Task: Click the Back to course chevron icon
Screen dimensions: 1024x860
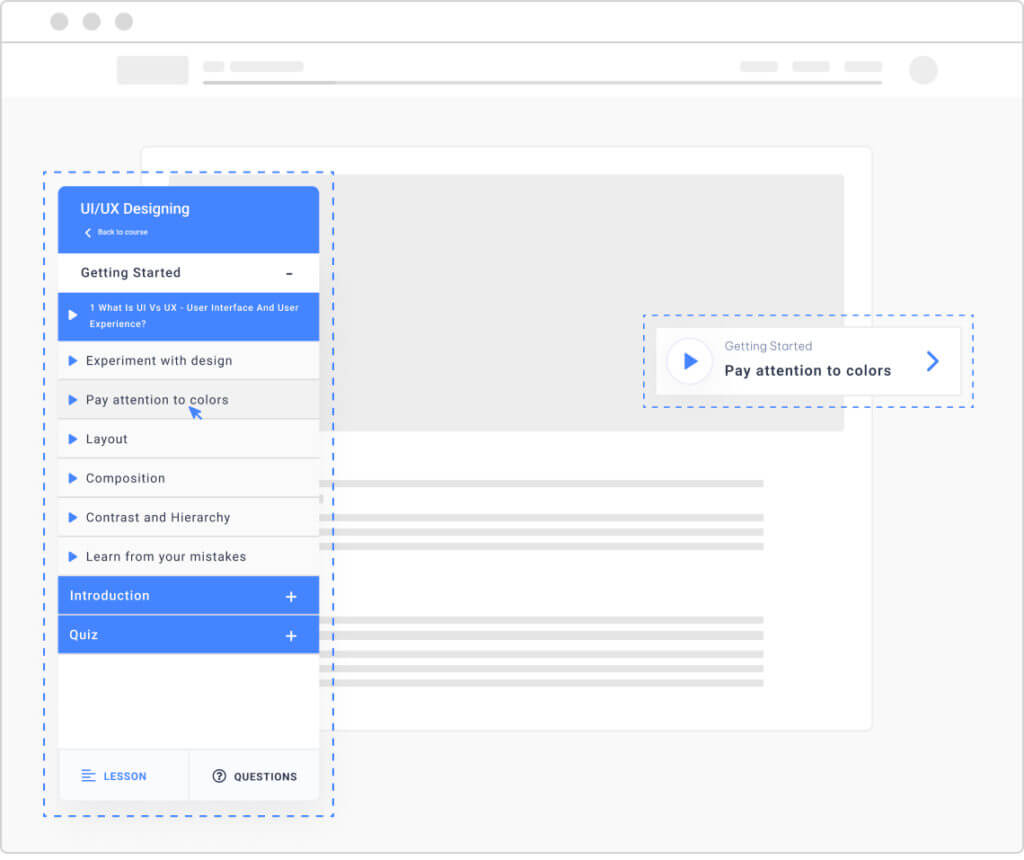Action: 88,232
